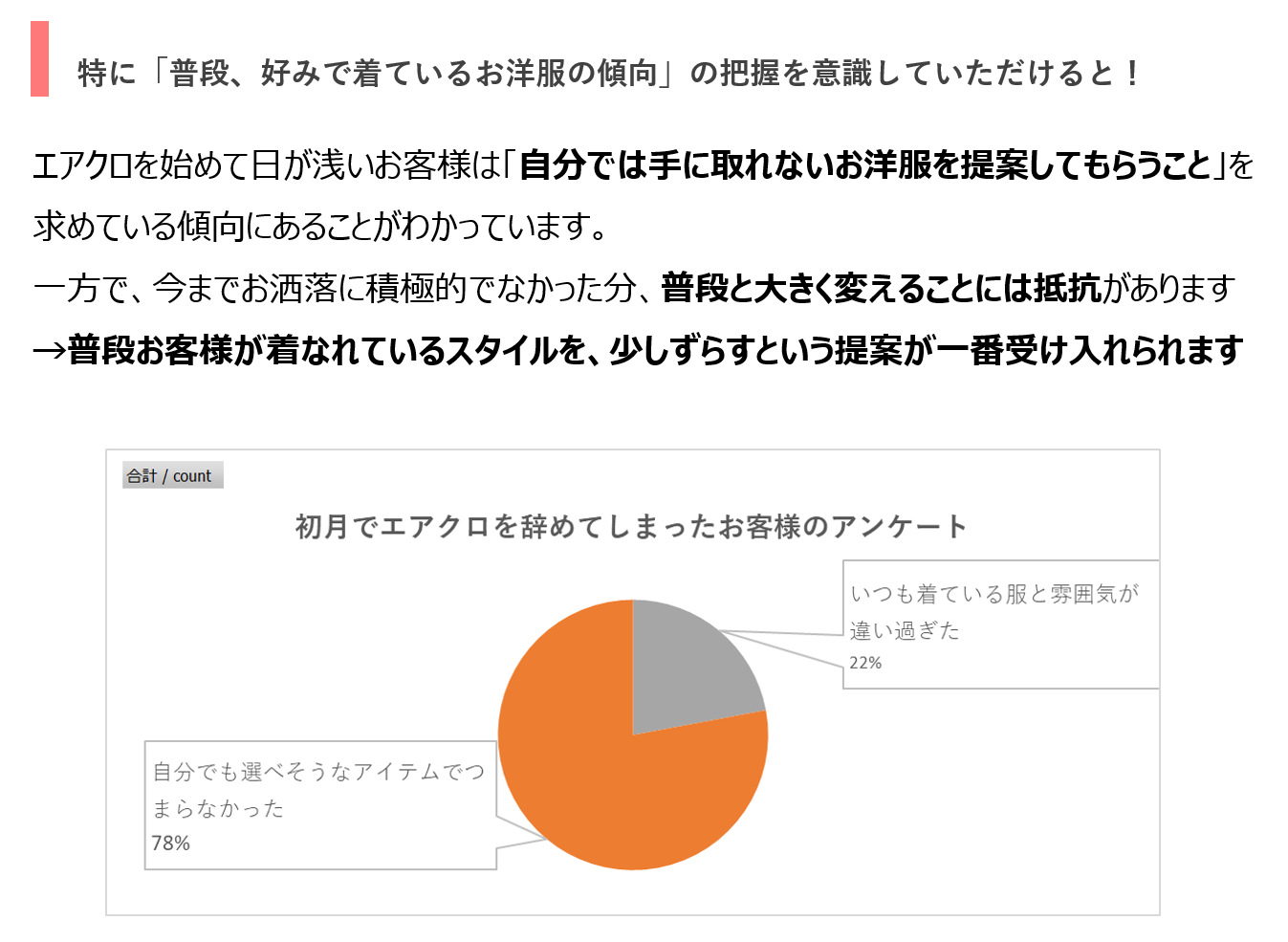Click bold phrase 自分では手に取れないお洋服を提案してもらうこと
The image size is (1288, 942).
(865, 165)
